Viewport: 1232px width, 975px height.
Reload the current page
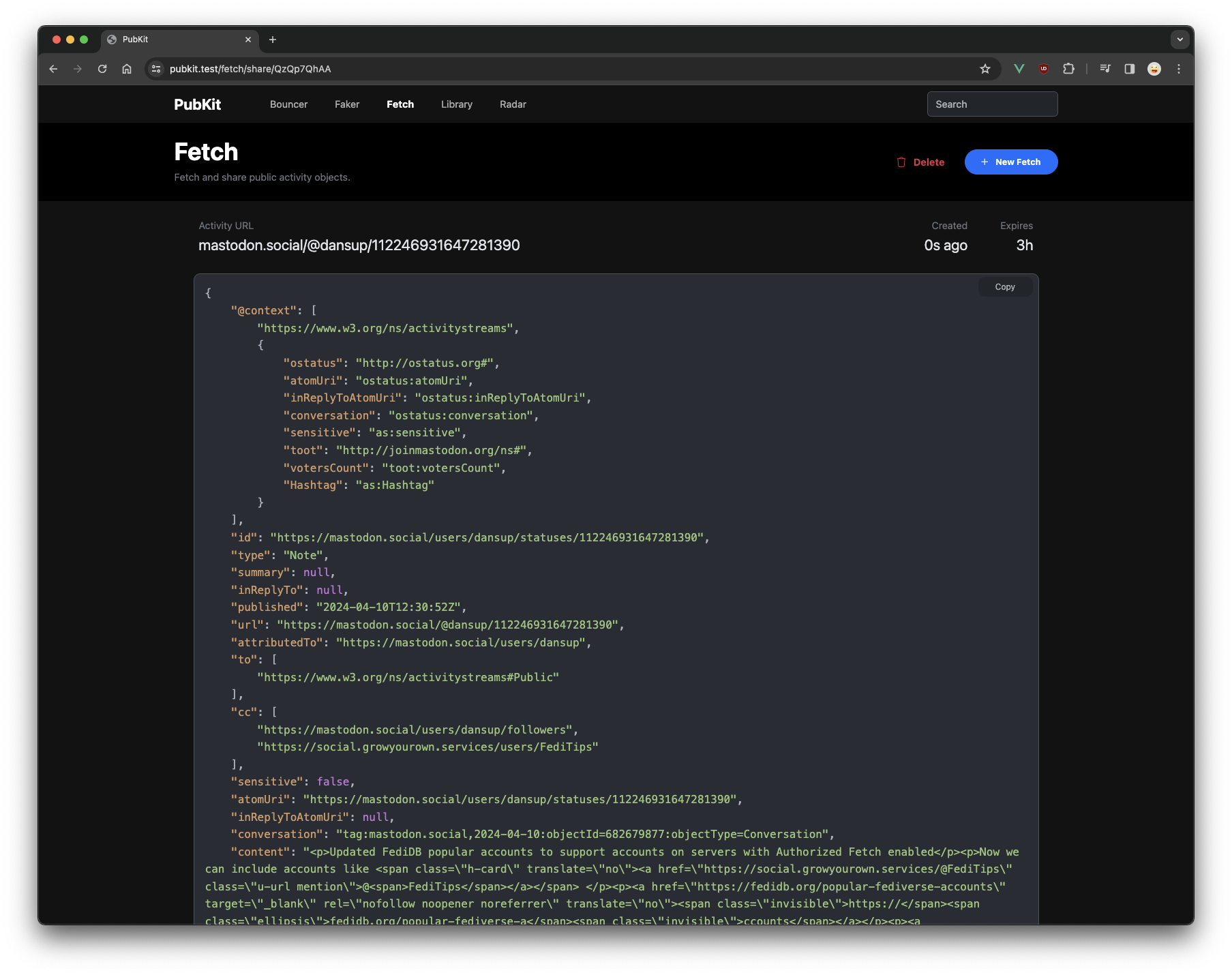pyautogui.click(x=102, y=69)
